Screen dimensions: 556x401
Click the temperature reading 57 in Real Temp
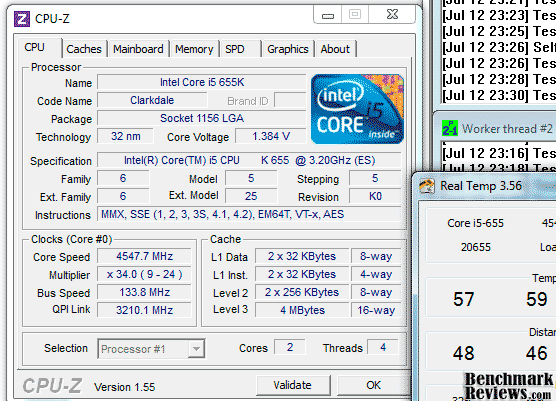coord(463,299)
